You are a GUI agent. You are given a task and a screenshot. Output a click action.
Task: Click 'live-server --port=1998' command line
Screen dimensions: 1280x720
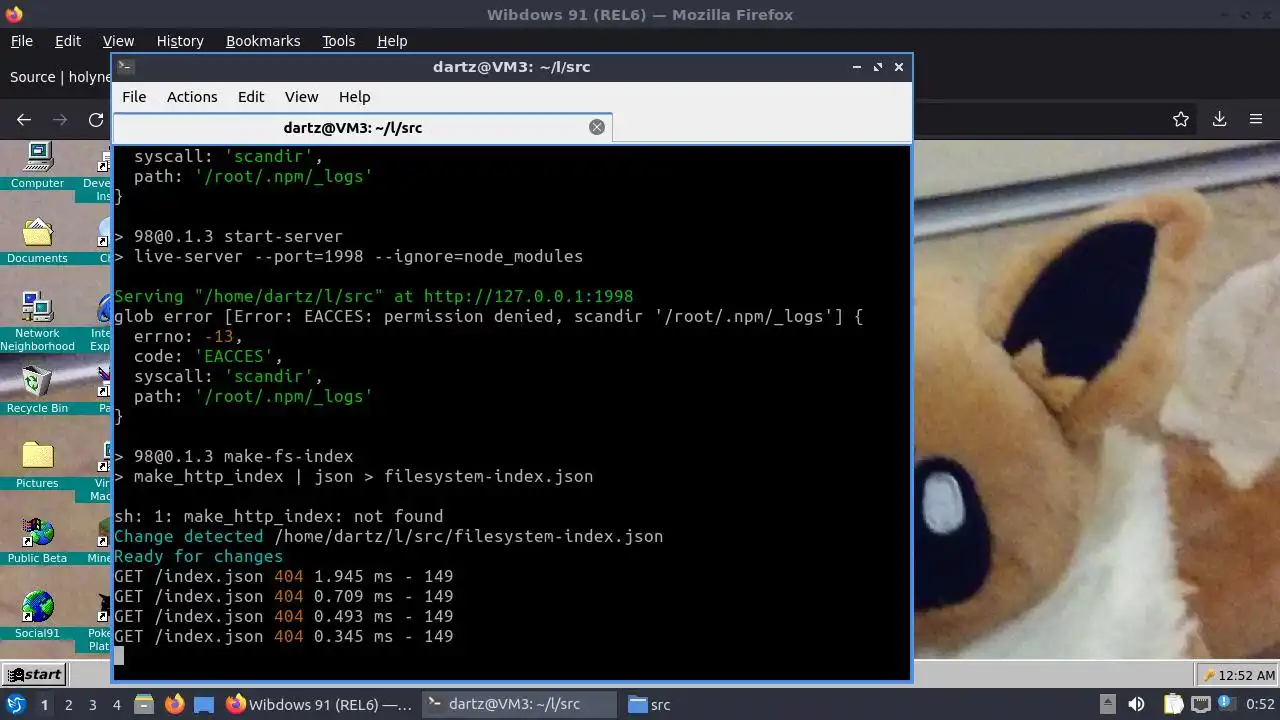[348, 257]
